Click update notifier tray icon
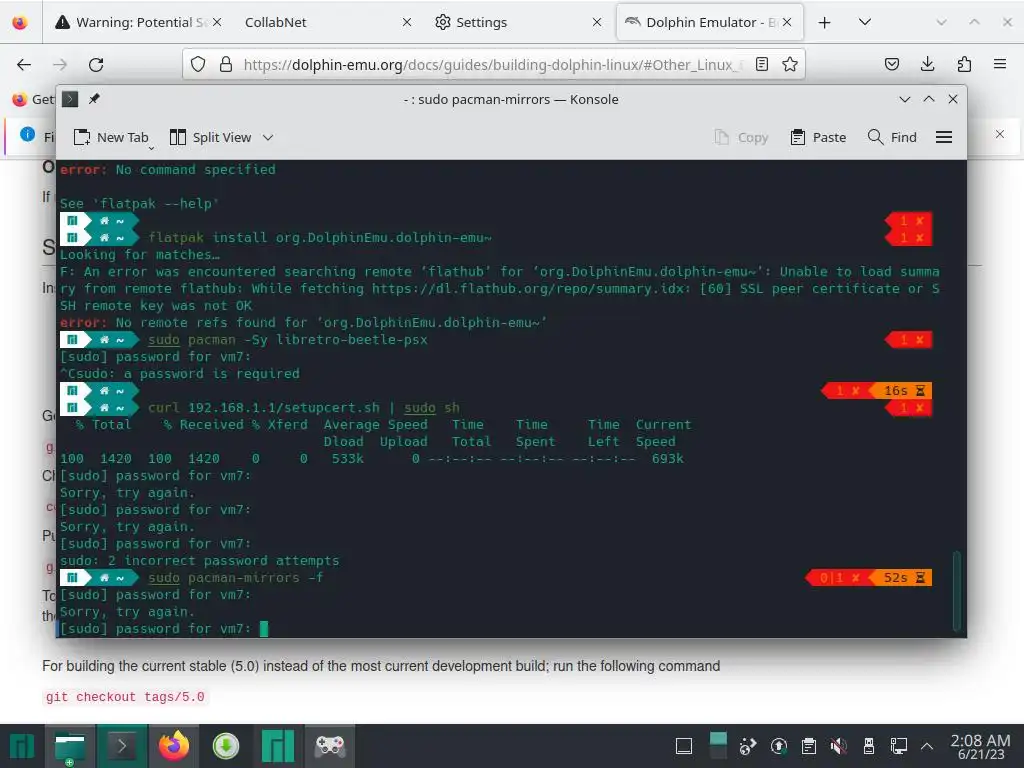Image resolution: width=1024 pixels, height=768 pixels. tap(778, 746)
